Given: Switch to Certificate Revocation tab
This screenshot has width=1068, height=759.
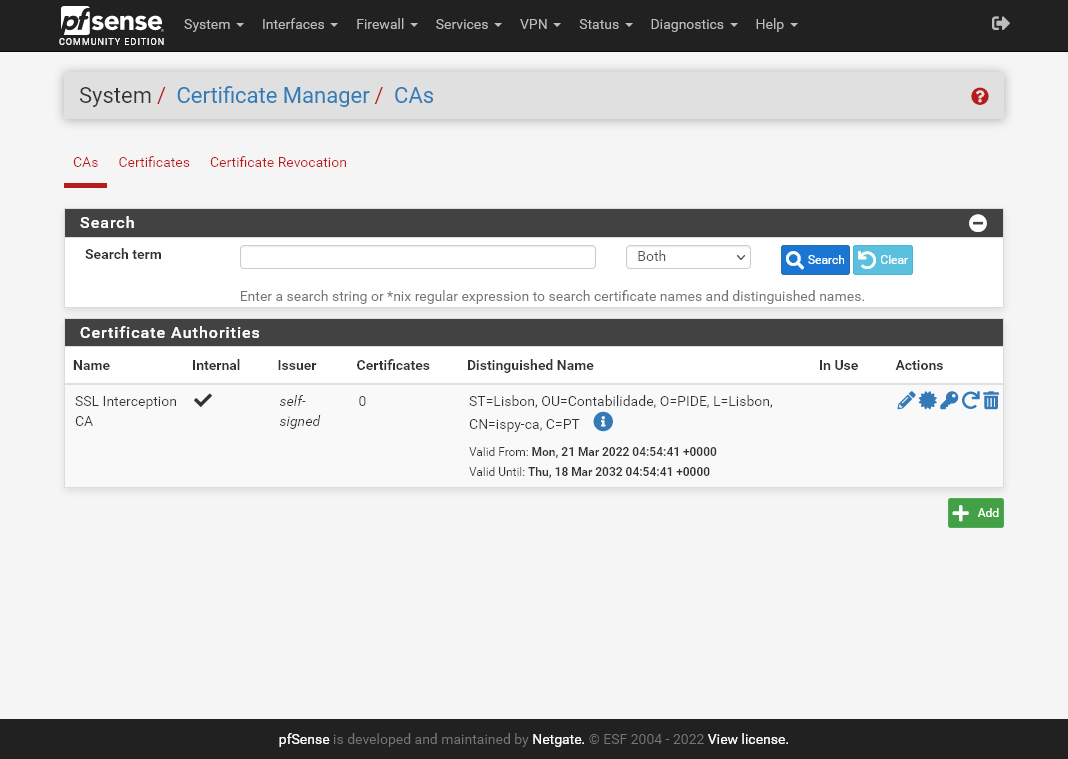Looking at the screenshot, I should [x=278, y=162].
